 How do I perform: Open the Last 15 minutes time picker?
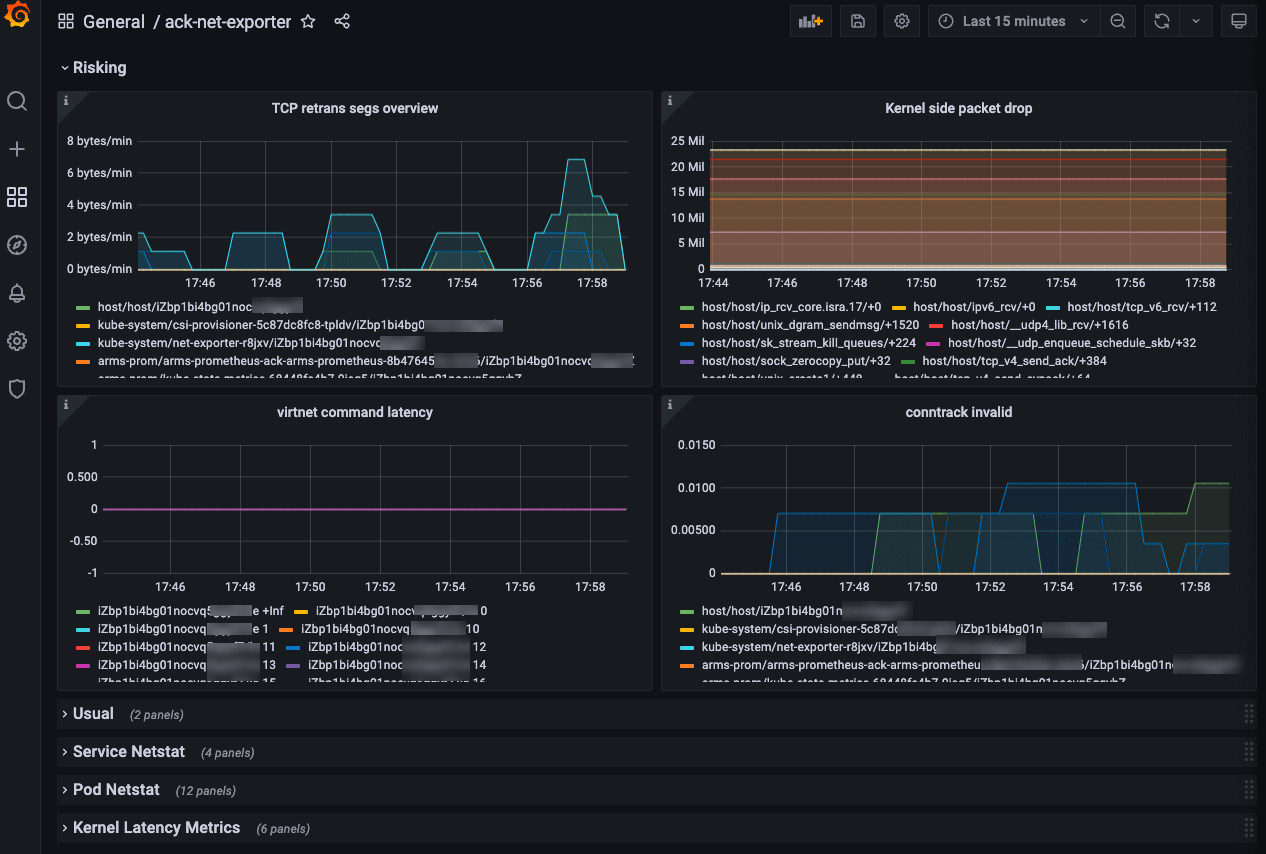[1014, 21]
